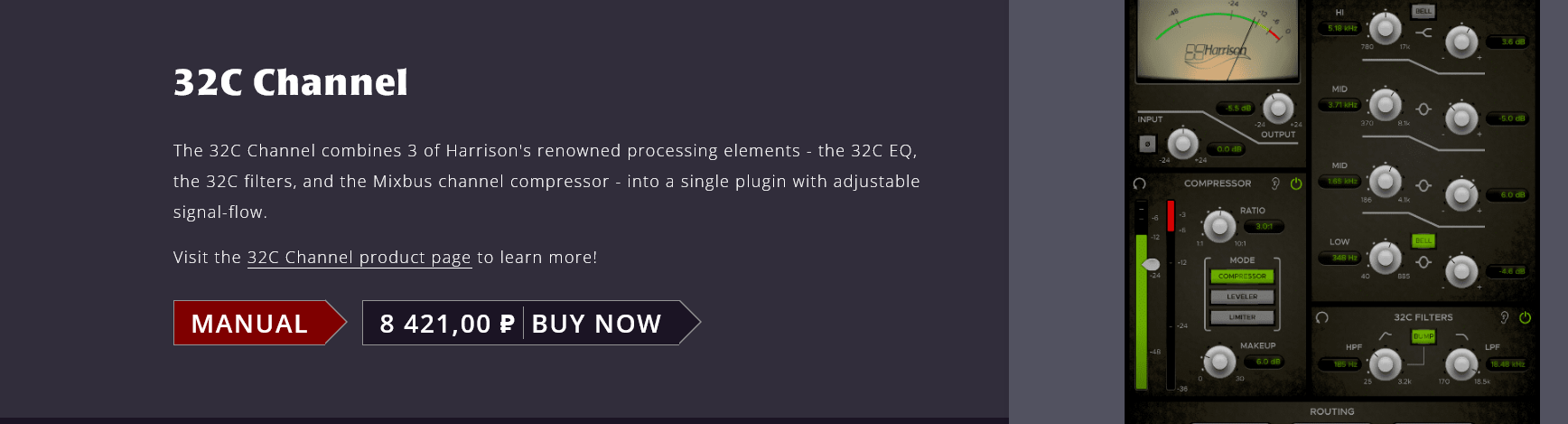Image resolution: width=1568 pixels, height=424 pixels.
Task: Click the high-pass filter shape icon
Action: (1386, 336)
